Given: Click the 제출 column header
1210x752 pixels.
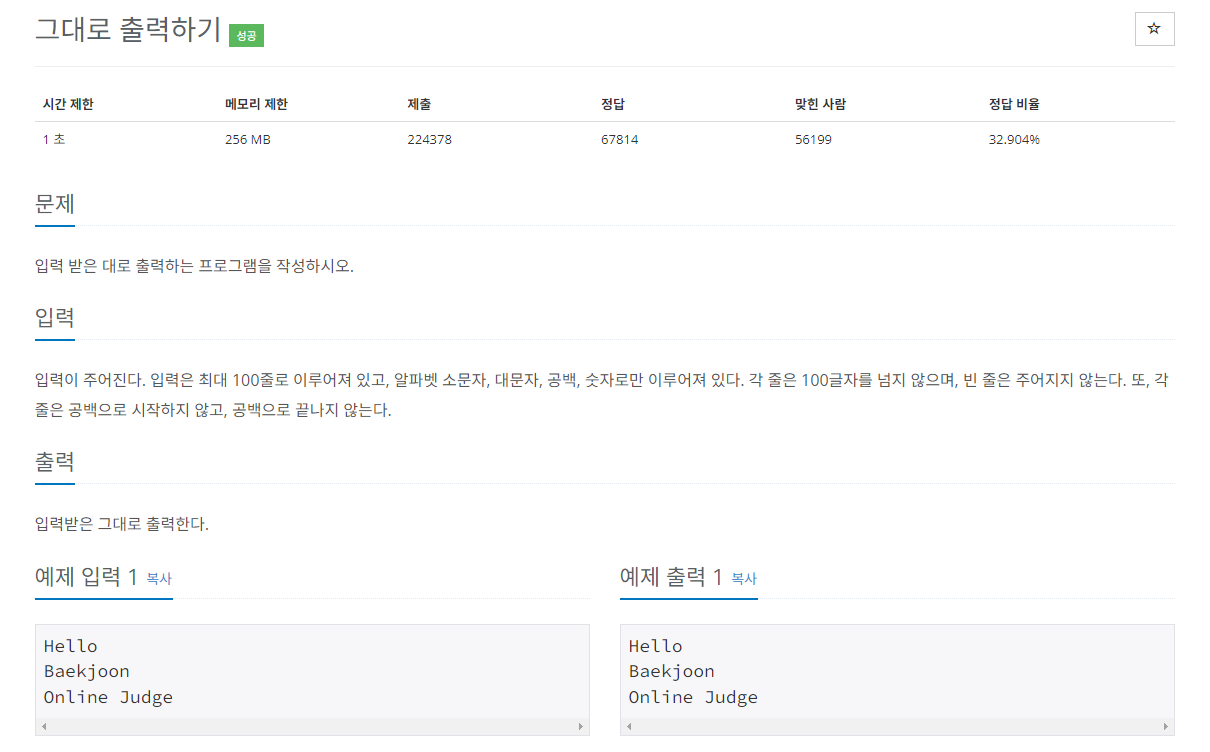Looking at the screenshot, I should [419, 104].
